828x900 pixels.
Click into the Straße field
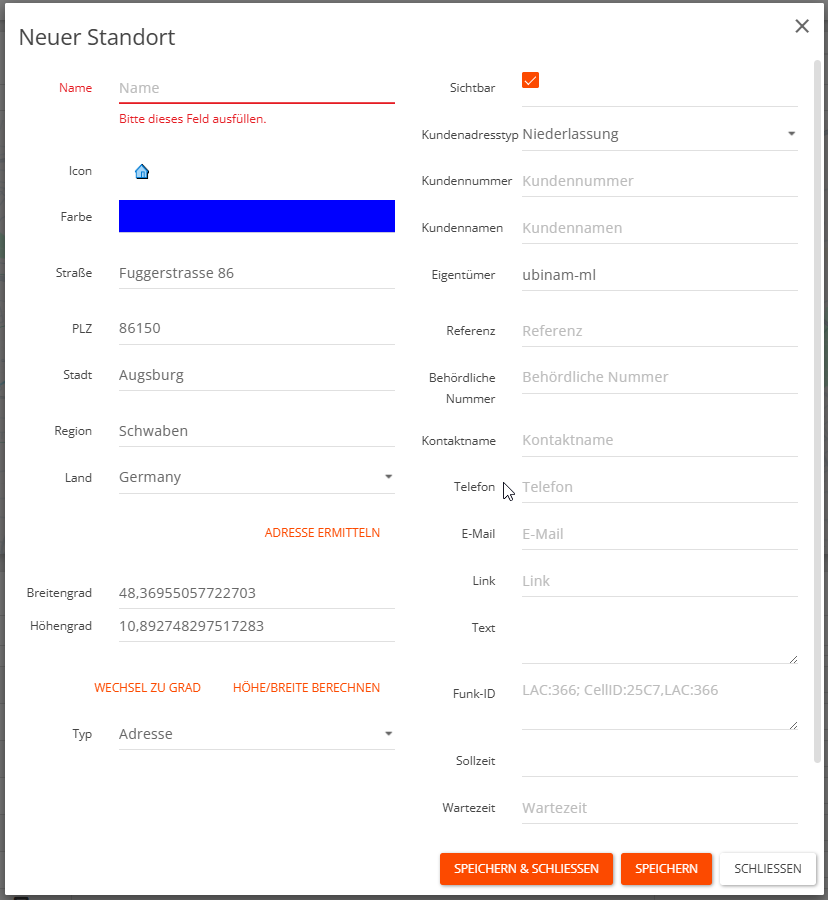[256, 273]
